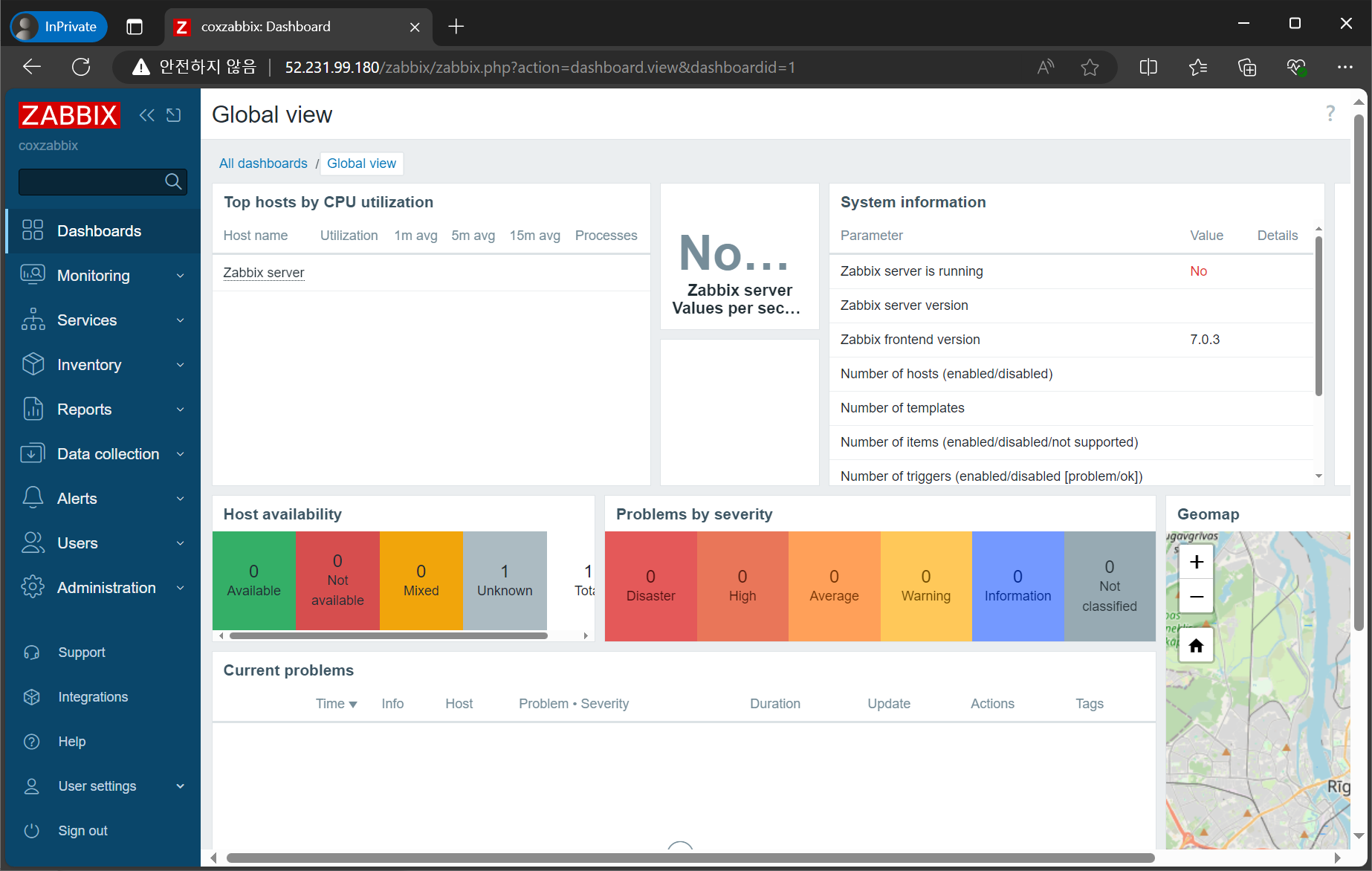
Task: Open a new browser tab
Action: 456,27
